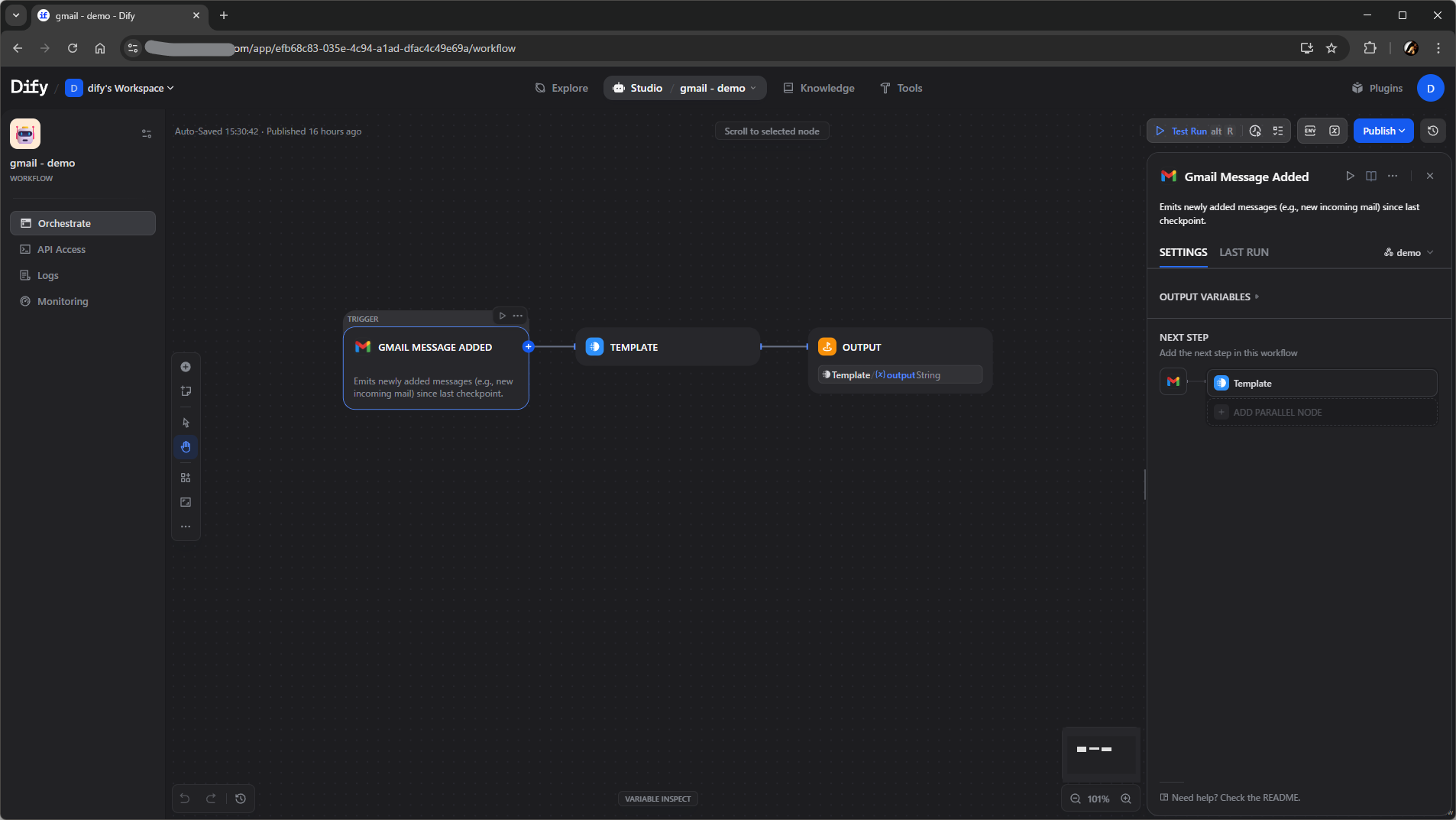Image resolution: width=1456 pixels, height=820 pixels.
Task: Select the Template node on canvas
Action: click(667, 347)
